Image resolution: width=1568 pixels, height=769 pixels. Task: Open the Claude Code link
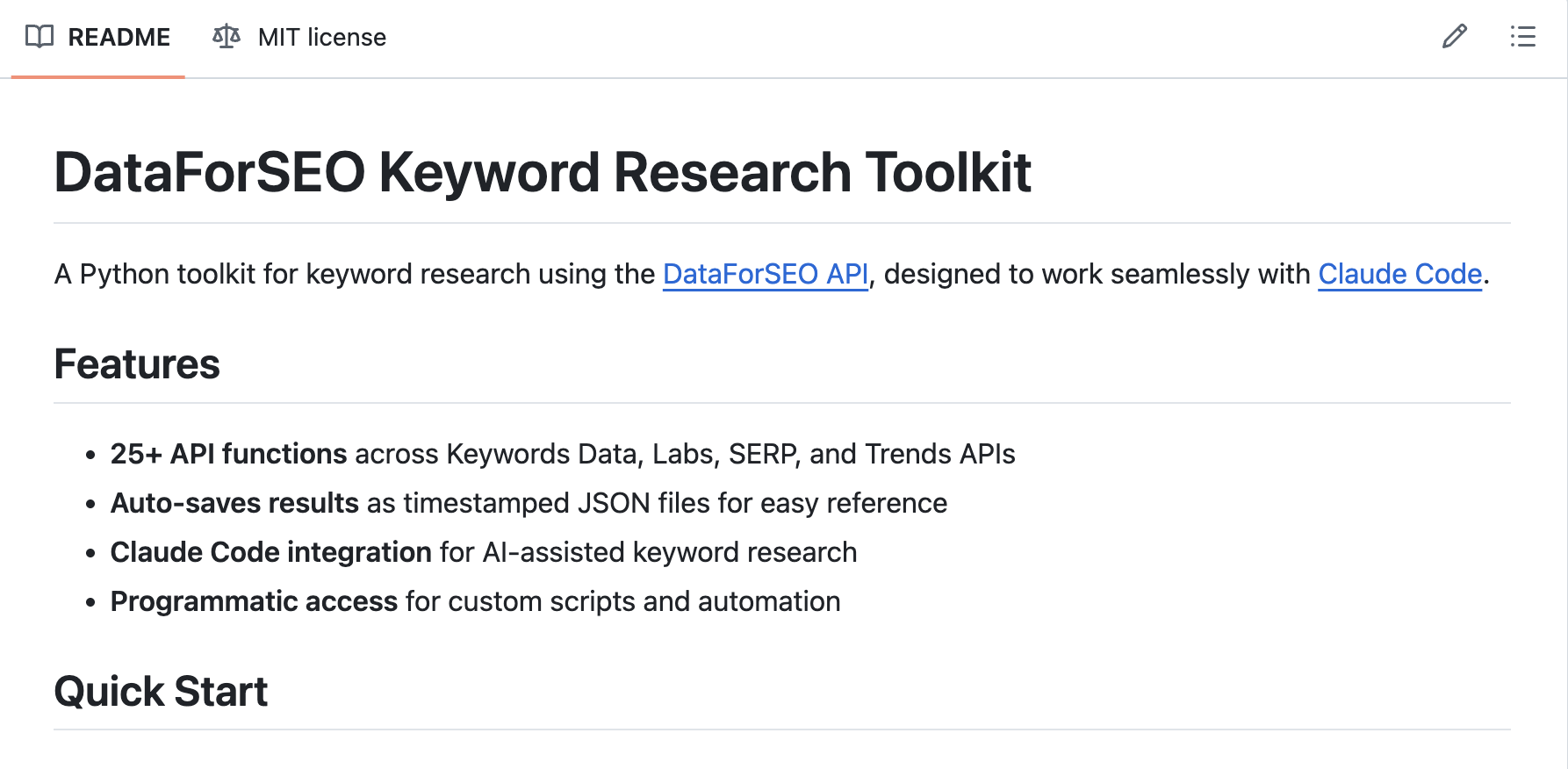pos(1398,274)
